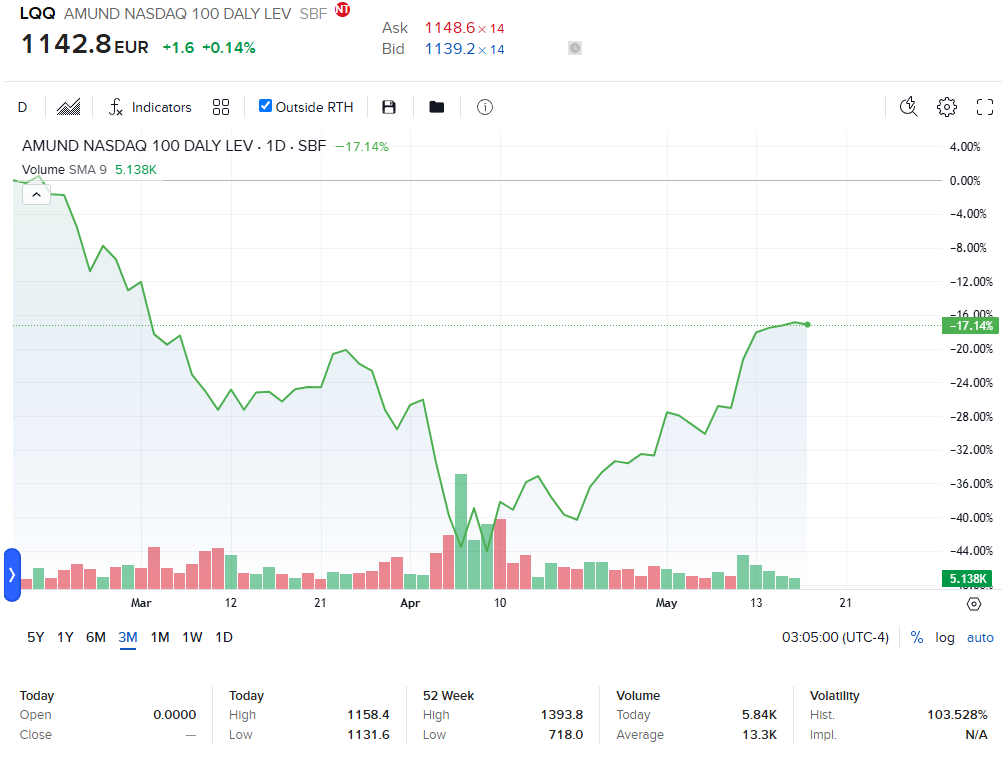Select the 1D time range
This screenshot has height=763, width=1002.
tap(224, 637)
